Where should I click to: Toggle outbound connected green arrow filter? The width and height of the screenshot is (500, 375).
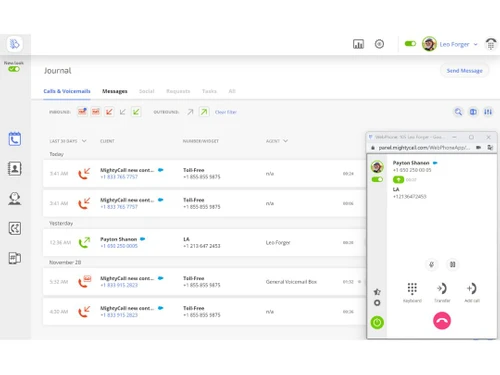[x=204, y=112]
